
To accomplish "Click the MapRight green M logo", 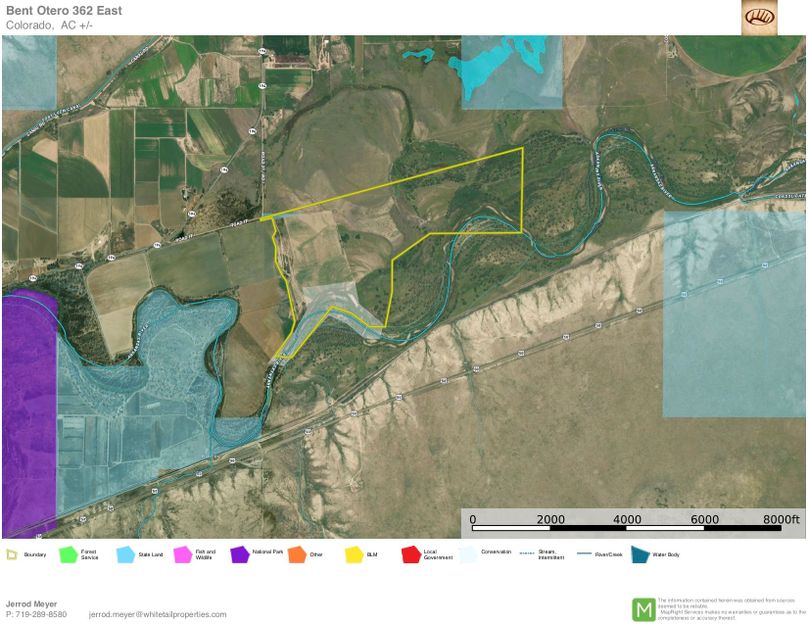I will pyautogui.click(x=643, y=609).
